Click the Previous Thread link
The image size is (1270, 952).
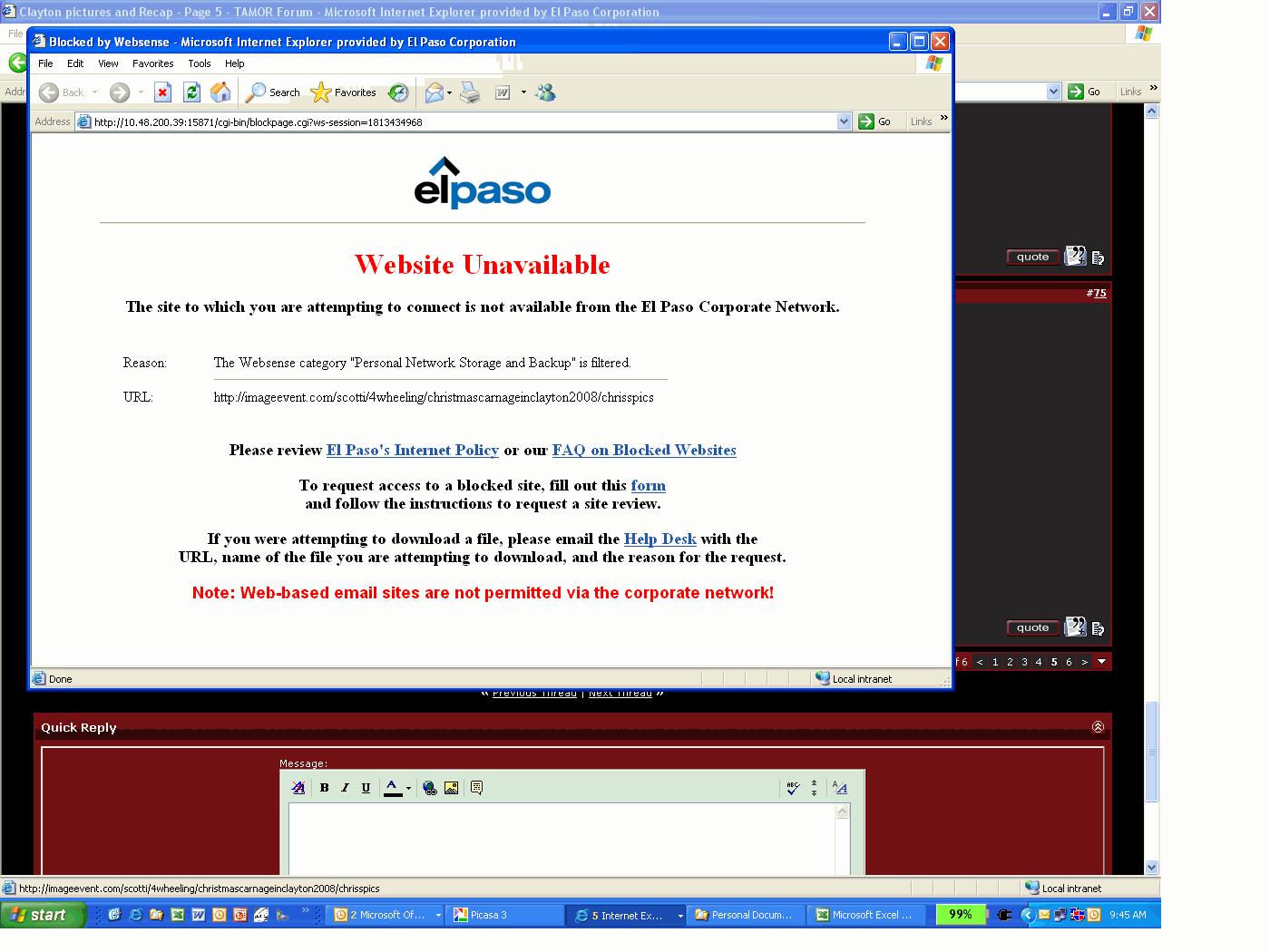pos(534,695)
